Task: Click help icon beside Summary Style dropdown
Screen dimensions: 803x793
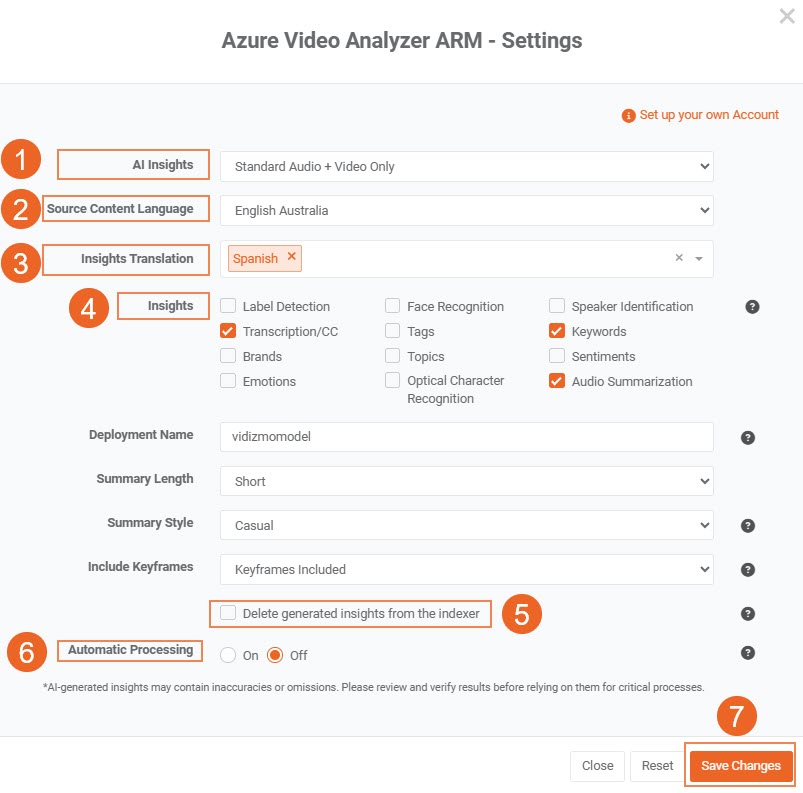Action: coord(747,525)
